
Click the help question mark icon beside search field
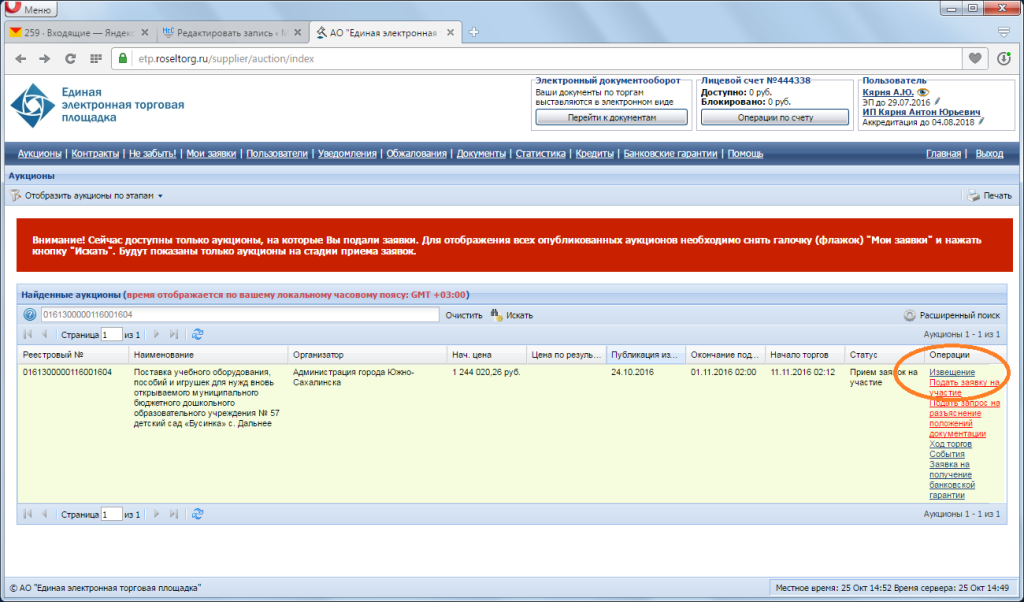click(x=29, y=315)
